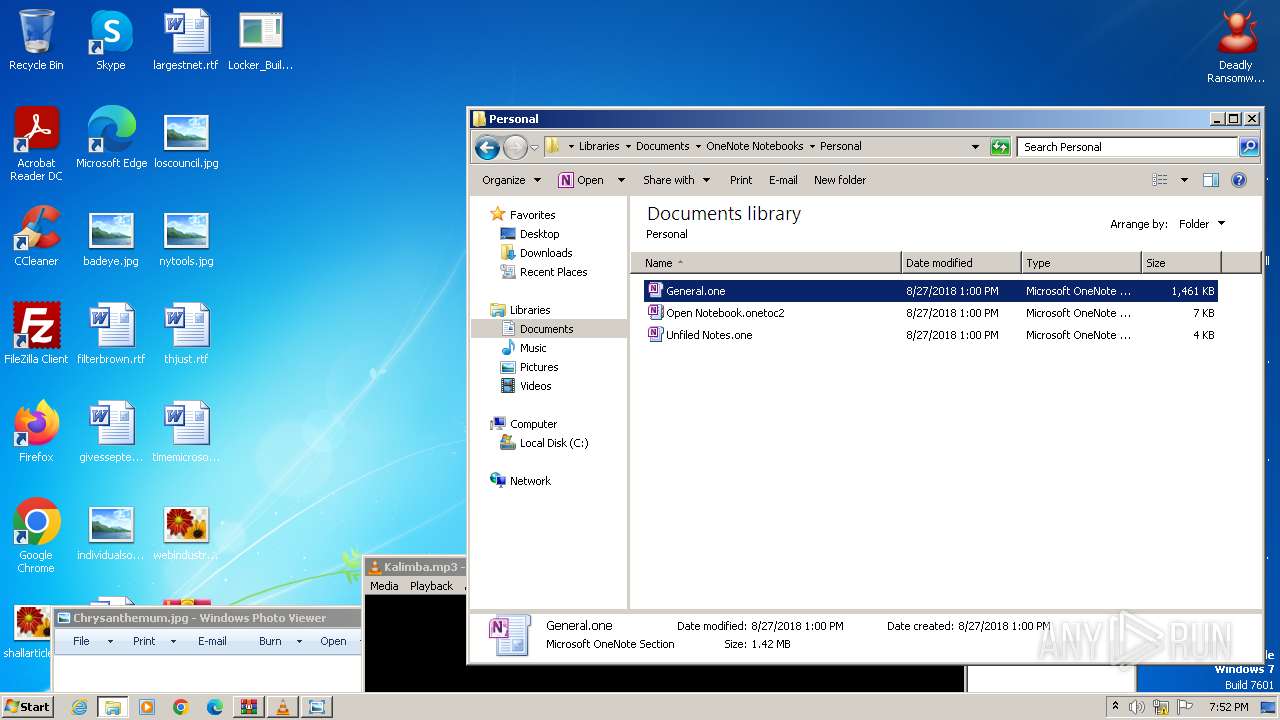Change view using the Views icon

[x=1160, y=180]
